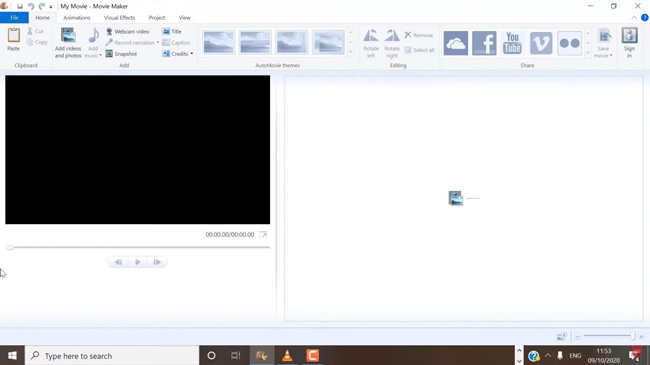
Task: Expand the AutoMovie themes gallery
Action: click(351, 52)
